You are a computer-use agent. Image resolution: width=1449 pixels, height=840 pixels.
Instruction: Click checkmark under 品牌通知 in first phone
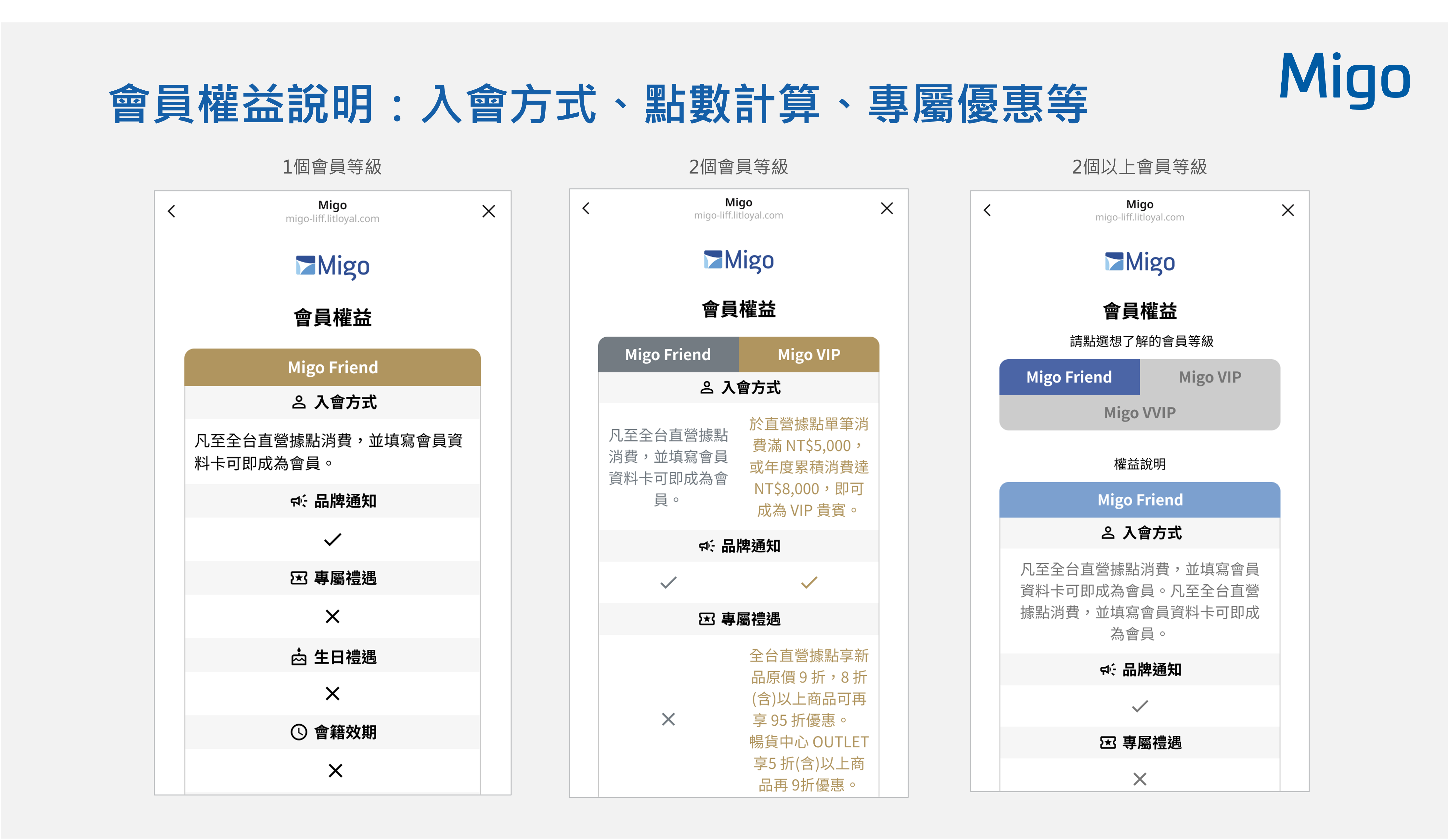[332, 539]
